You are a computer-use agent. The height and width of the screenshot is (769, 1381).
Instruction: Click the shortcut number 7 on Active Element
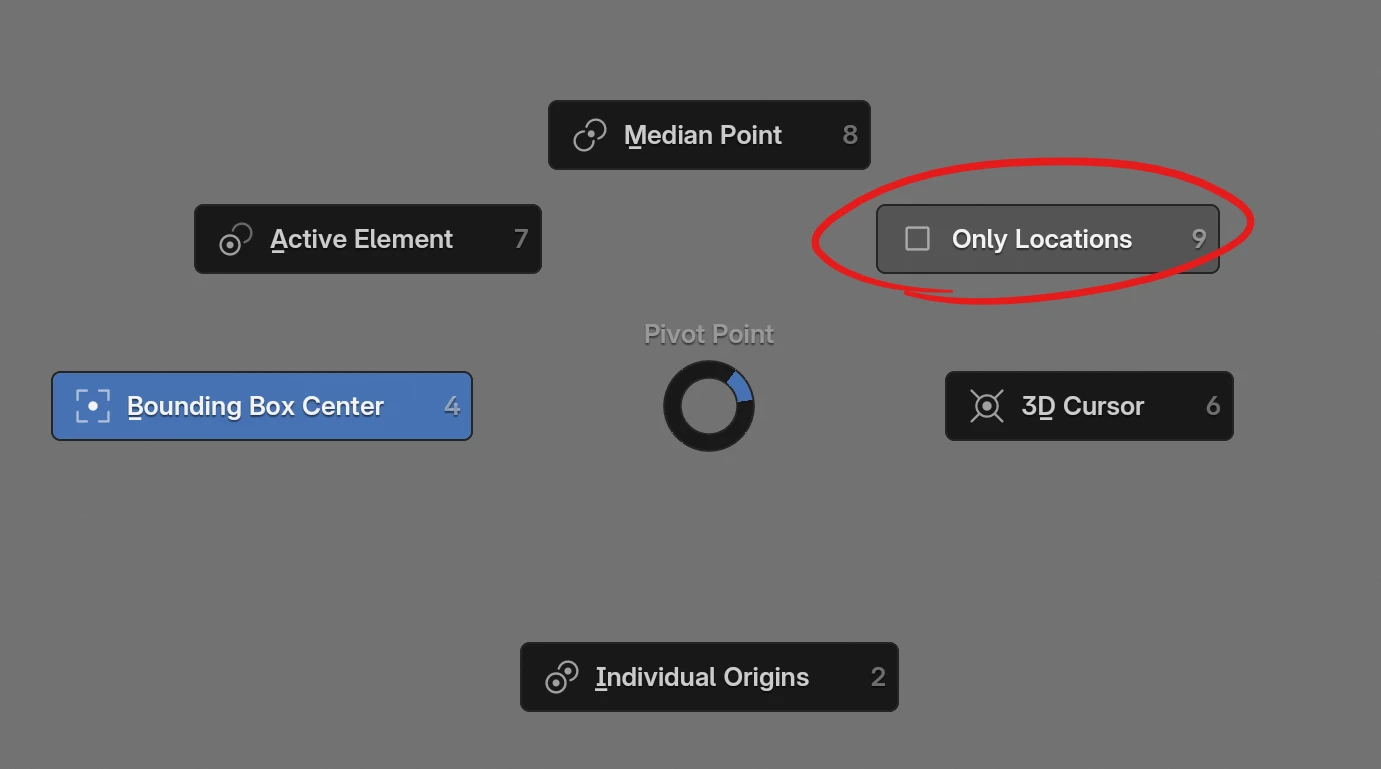coord(520,240)
